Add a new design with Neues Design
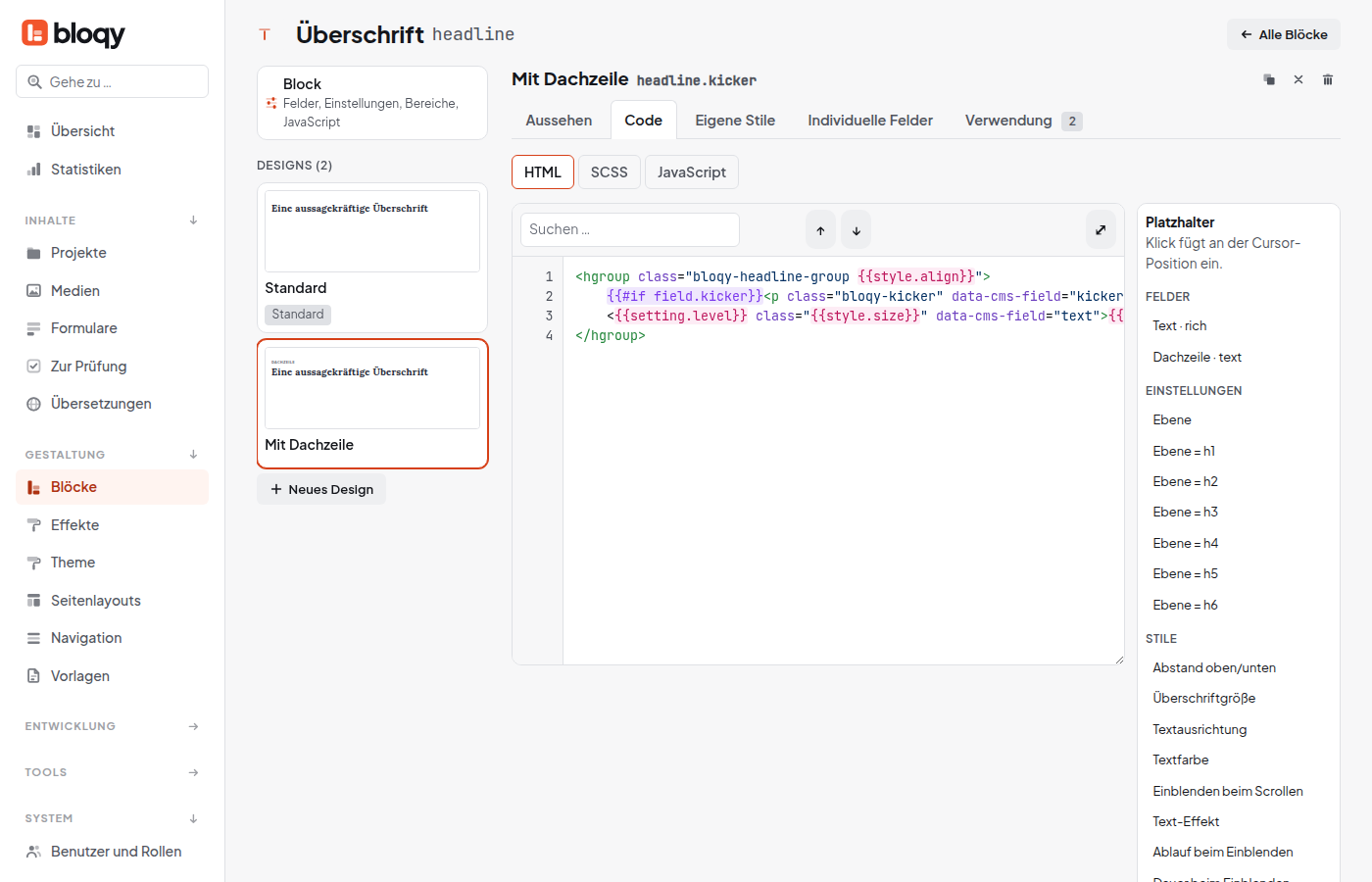The width and height of the screenshot is (1372, 882). pos(321,489)
